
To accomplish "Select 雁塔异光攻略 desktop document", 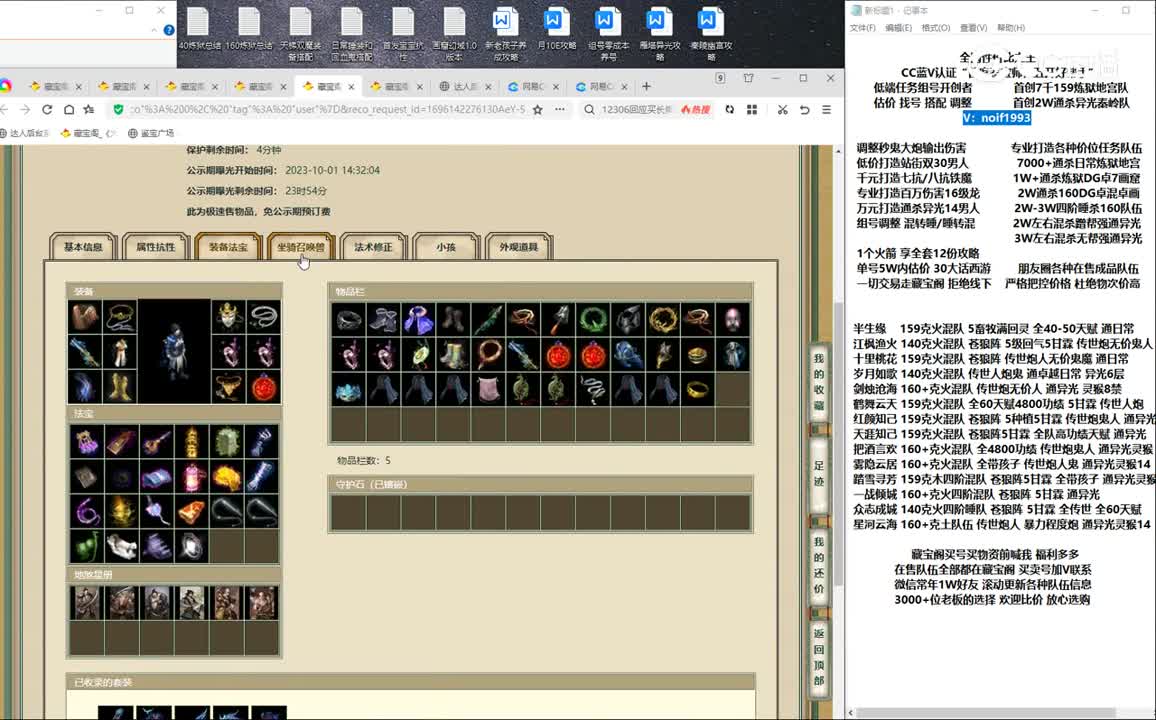I will click(x=659, y=35).
